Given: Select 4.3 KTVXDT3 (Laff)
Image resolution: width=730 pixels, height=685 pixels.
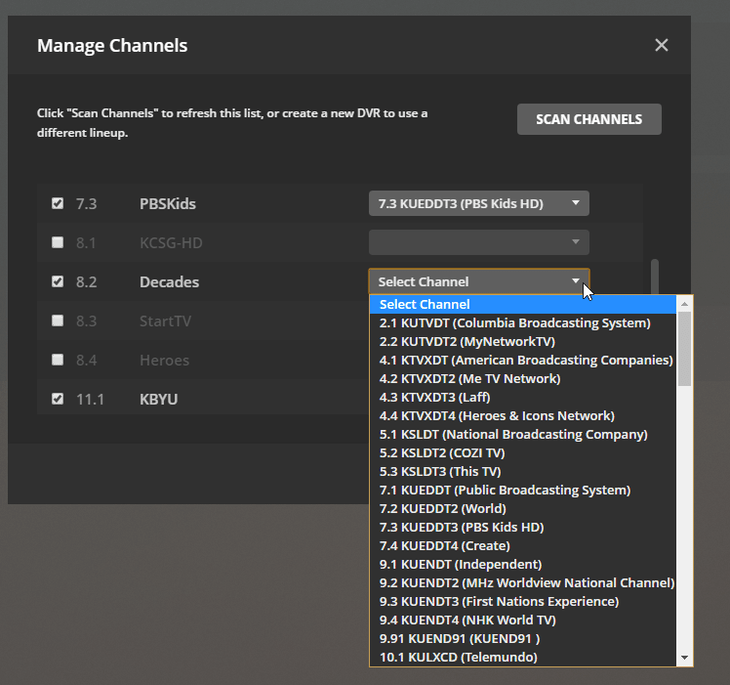Looking at the screenshot, I should 523,397.
